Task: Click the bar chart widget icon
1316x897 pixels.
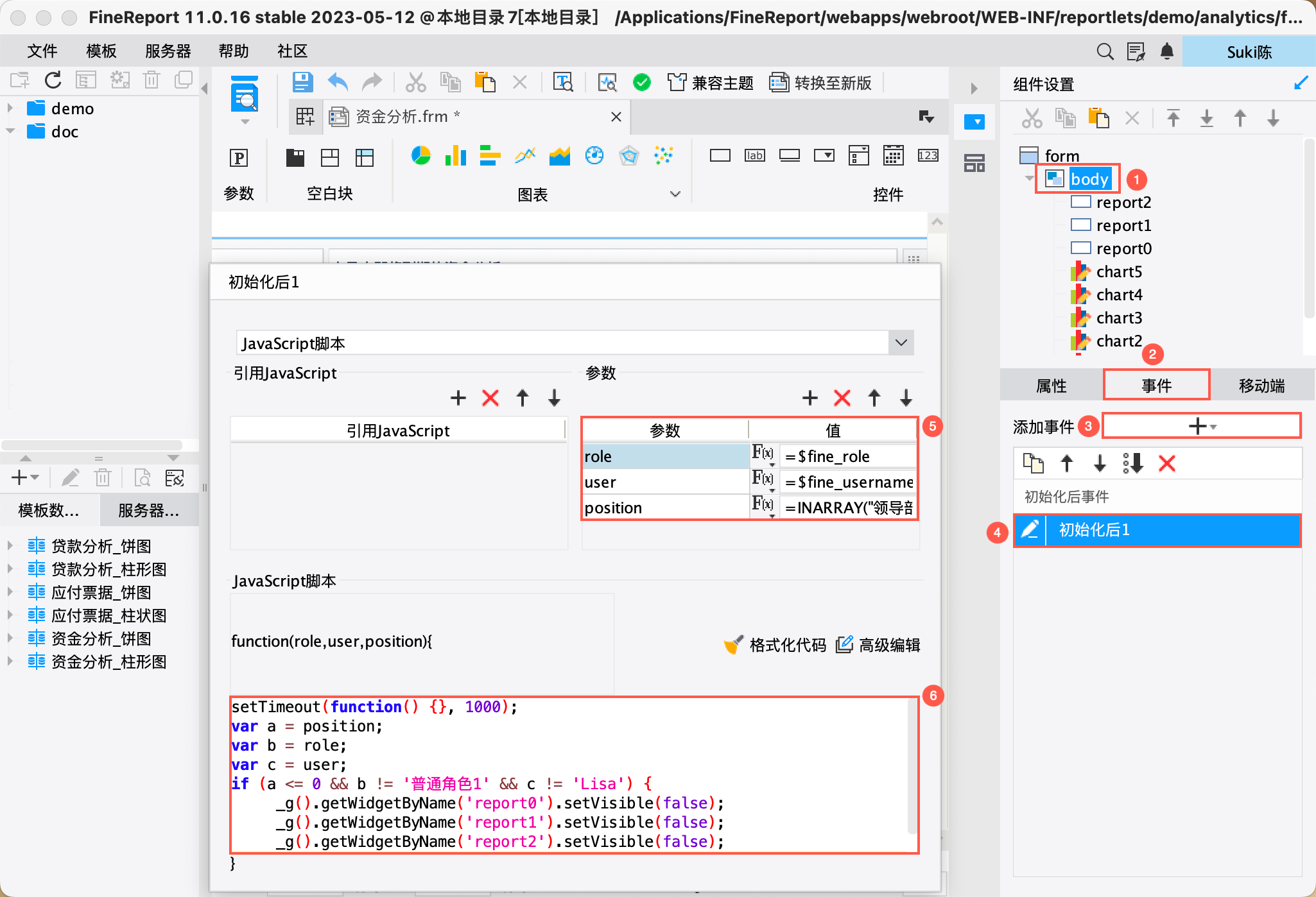Action: click(x=455, y=156)
